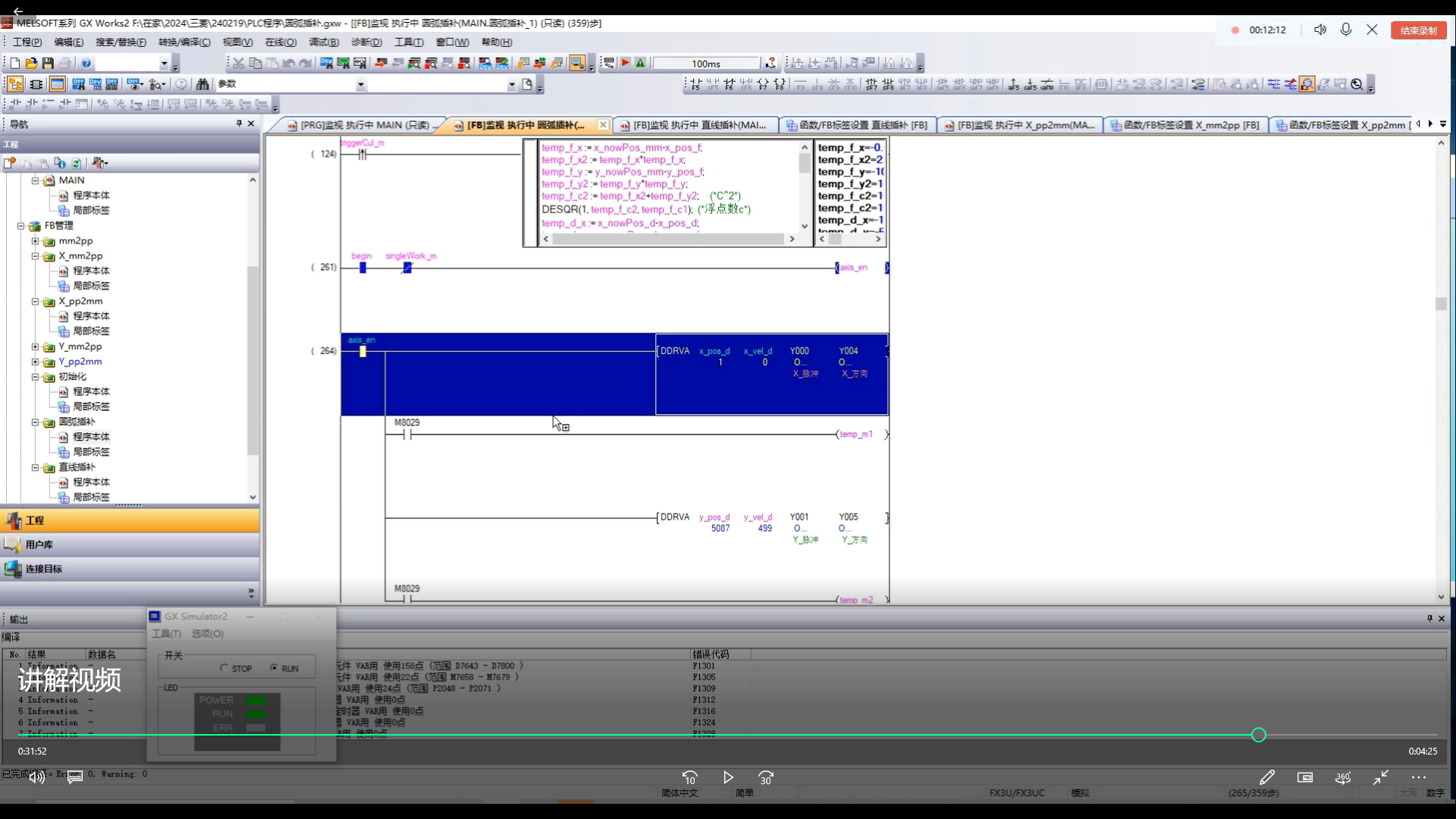The width and height of the screenshot is (1456, 819).
Task: Select the RUN radio button in simulator
Action: (274, 668)
